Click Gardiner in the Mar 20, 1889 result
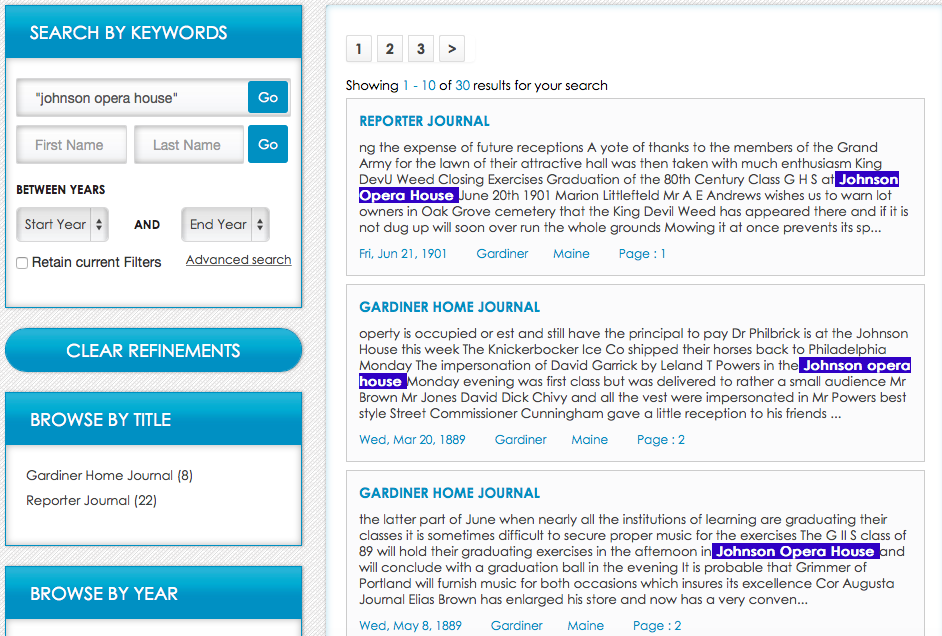942x636 pixels. click(521, 440)
